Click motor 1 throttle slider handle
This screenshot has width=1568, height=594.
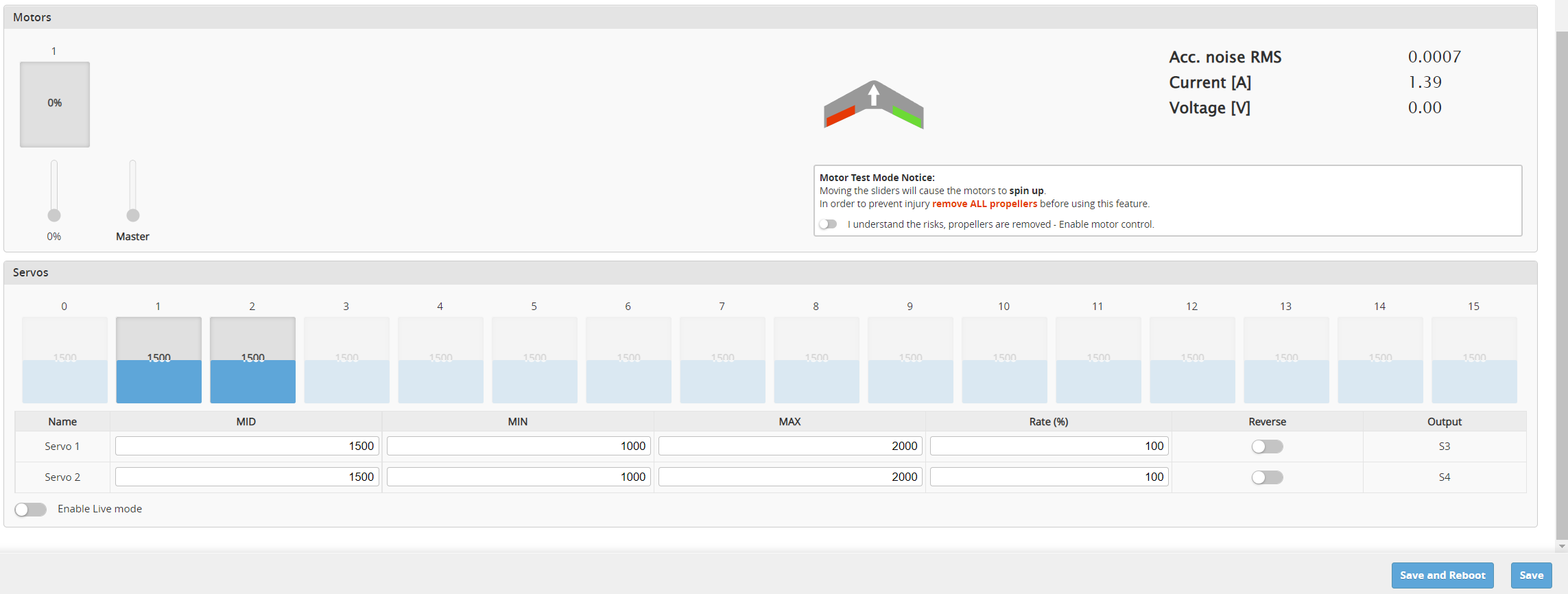(x=54, y=215)
